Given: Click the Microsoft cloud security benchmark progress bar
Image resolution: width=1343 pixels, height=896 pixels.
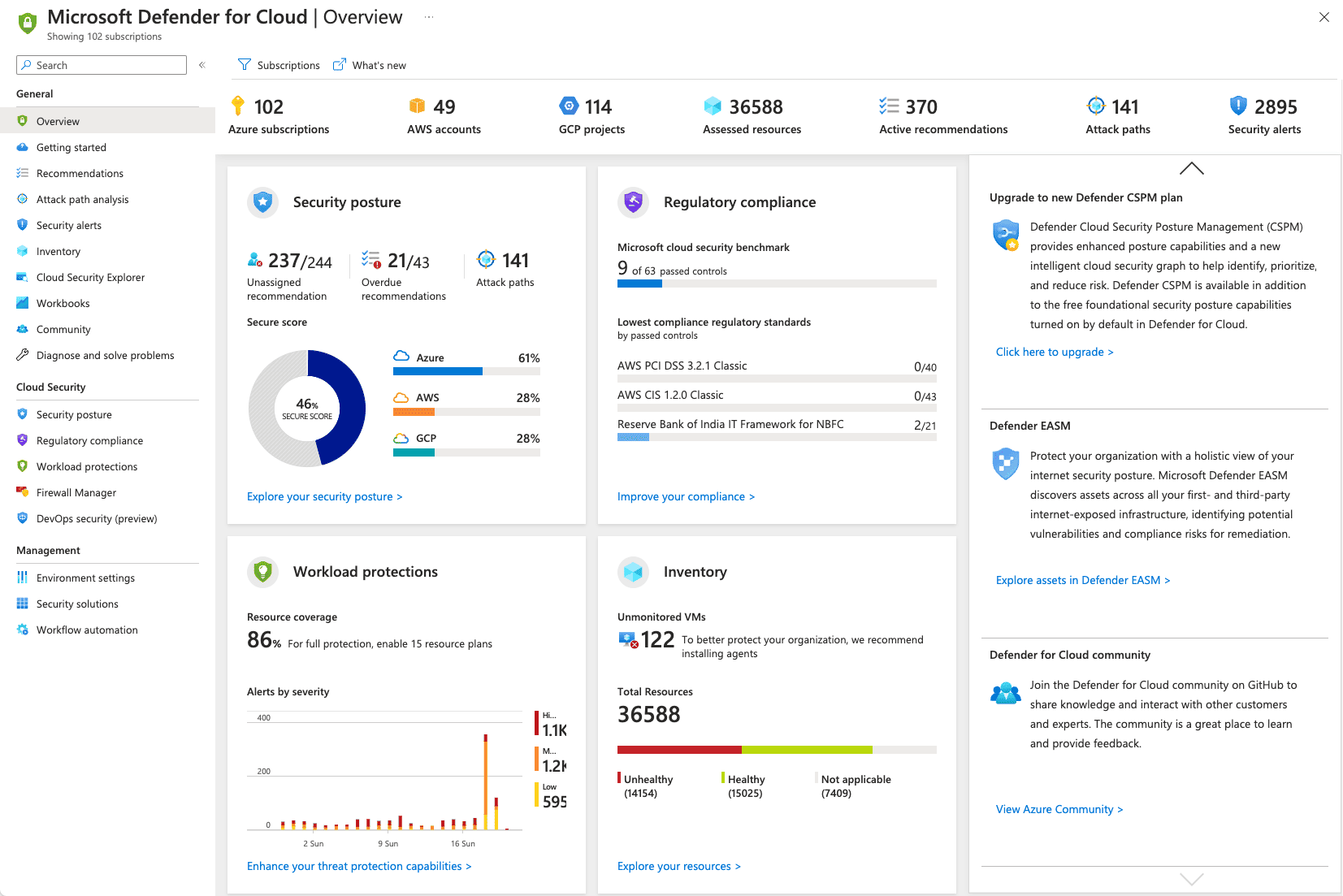Looking at the screenshot, I should click(x=777, y=284).
